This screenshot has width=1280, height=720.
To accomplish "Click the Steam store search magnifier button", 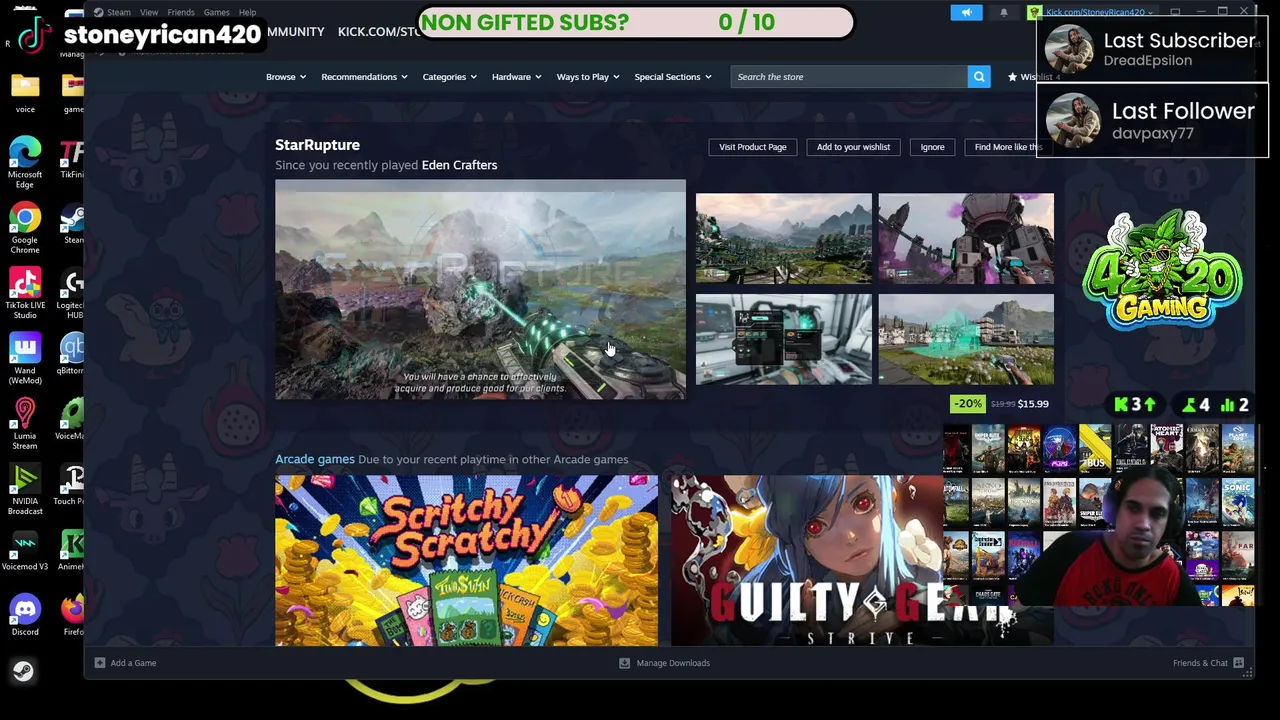I will tap(979, 77).
